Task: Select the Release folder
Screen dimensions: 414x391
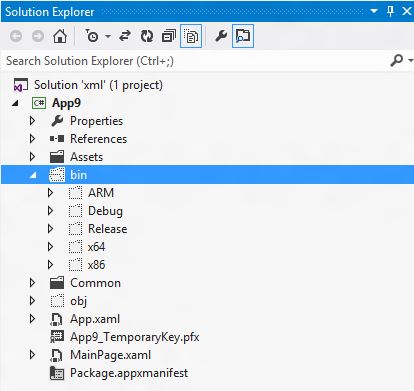Action: 107,229
